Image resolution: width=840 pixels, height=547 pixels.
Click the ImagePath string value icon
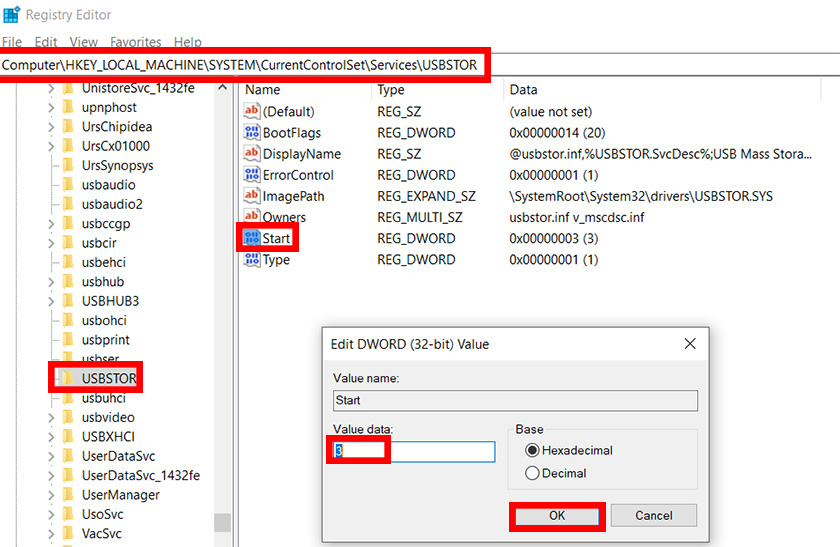point(252,196)
